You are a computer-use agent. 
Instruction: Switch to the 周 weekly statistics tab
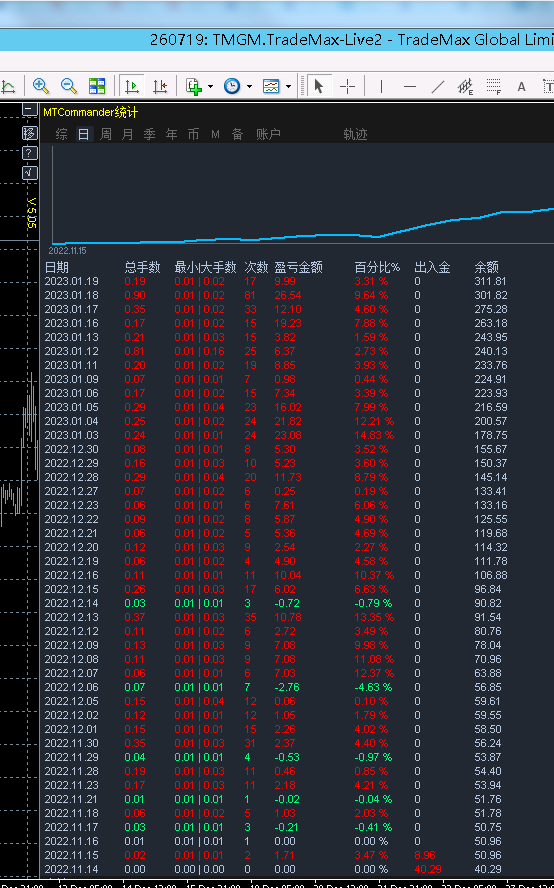(x=105, y=134)
